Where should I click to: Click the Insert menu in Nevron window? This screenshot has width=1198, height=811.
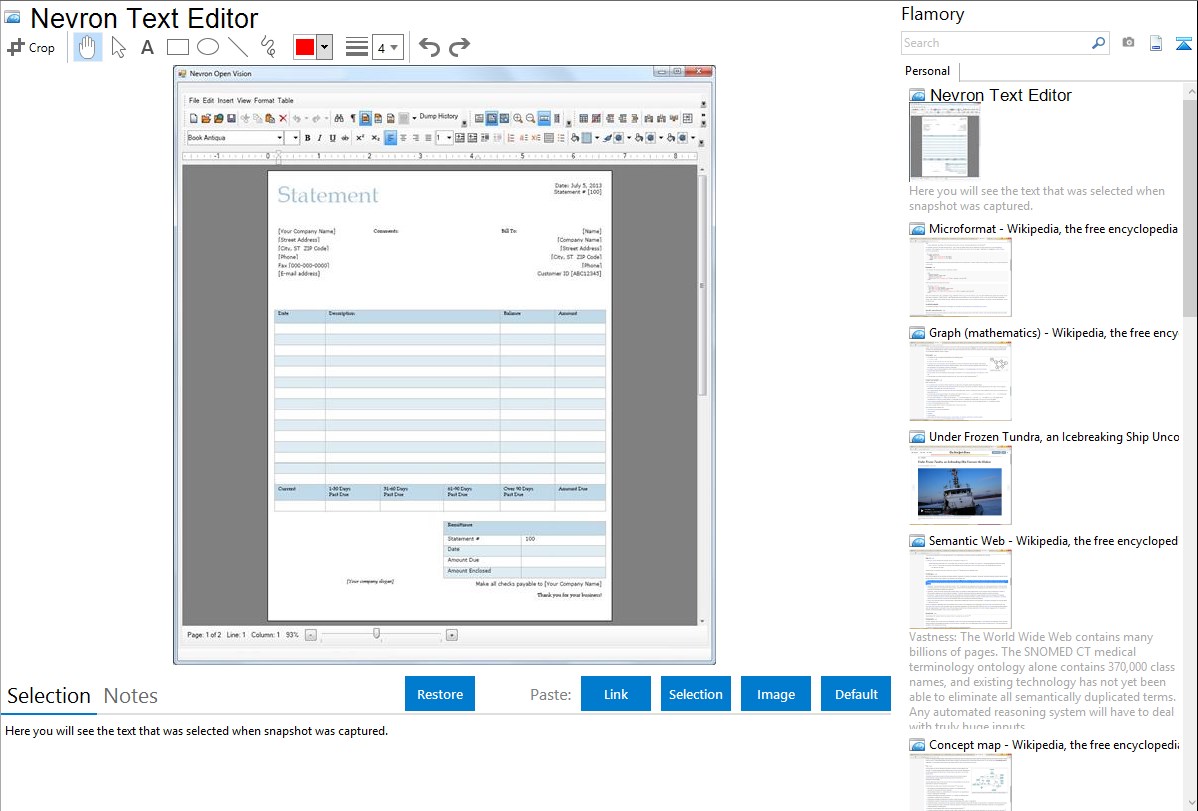click(225, 100)
